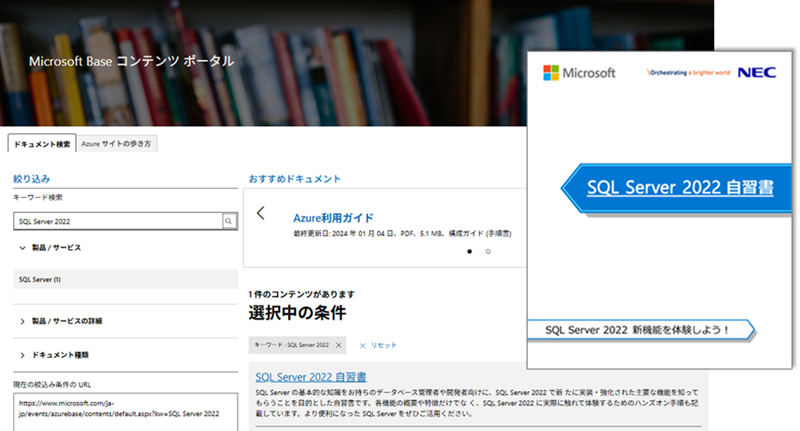The width and height of the screenshot is (800, 431).
Task: Click the NEC logo on the PDF cover
Action: (757, 72)
